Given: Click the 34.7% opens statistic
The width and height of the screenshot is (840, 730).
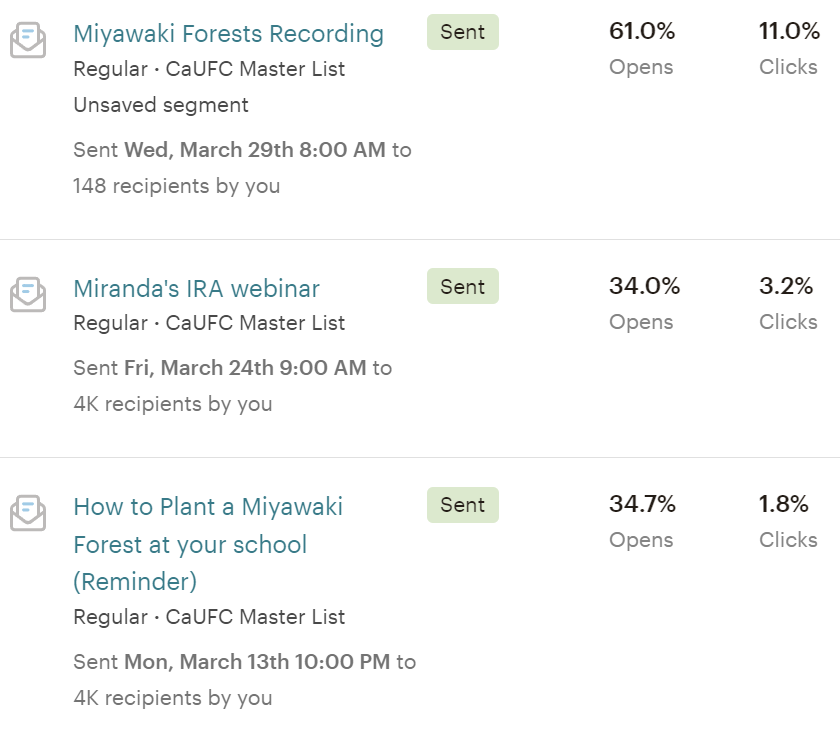Looking at the screenshot, I should (x=642, y=504).
